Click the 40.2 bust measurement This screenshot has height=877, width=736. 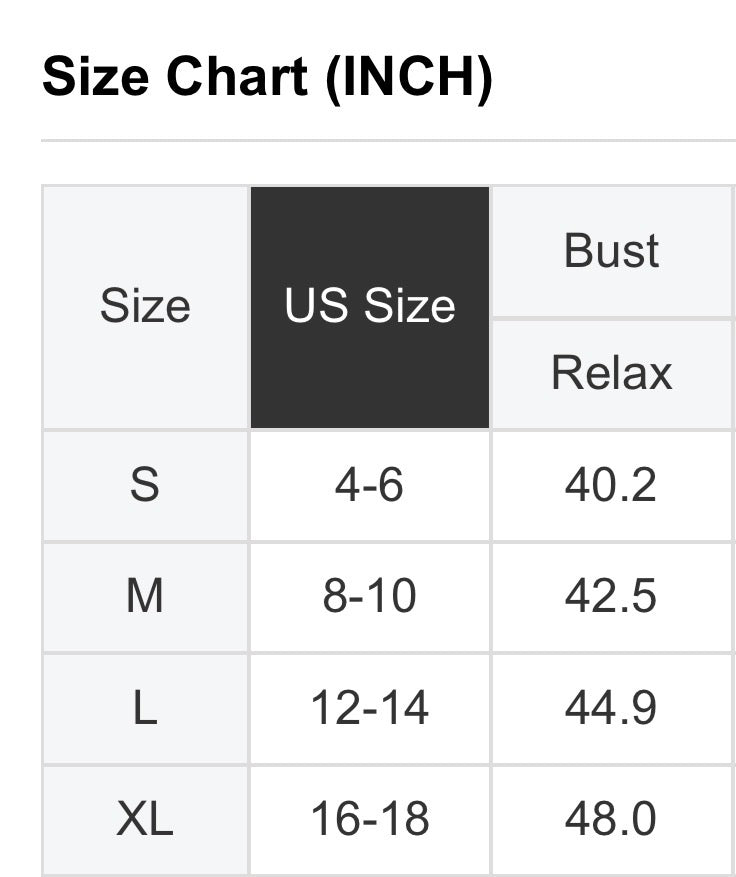[611, 485]
